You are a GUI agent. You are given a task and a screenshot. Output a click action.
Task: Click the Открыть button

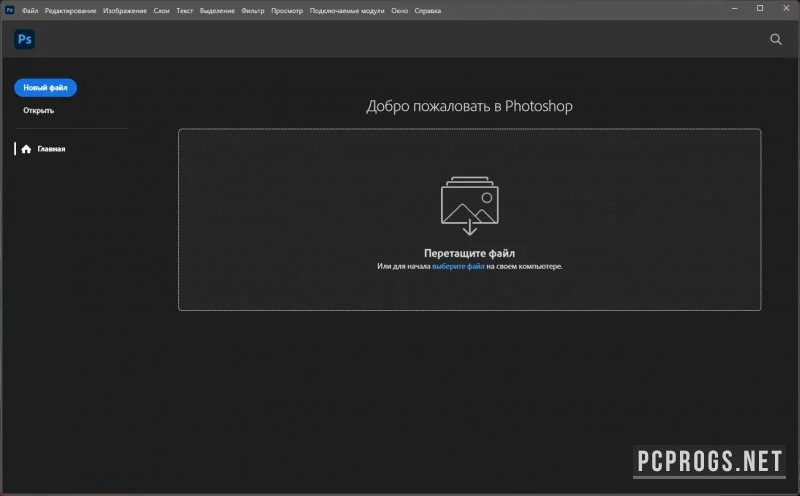point(38,110)
